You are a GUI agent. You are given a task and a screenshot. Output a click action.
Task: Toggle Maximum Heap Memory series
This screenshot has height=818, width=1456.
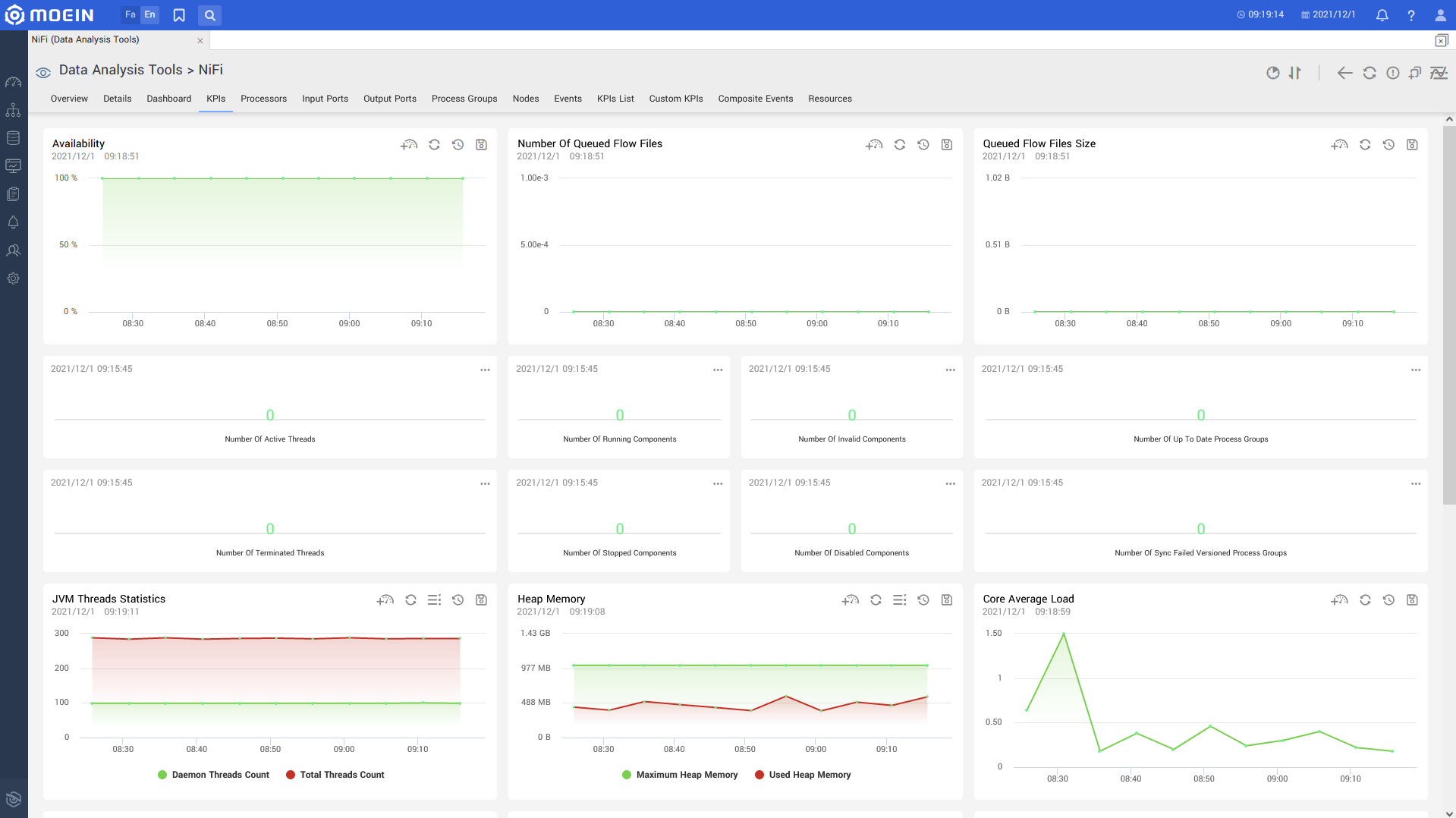point(680,775)
